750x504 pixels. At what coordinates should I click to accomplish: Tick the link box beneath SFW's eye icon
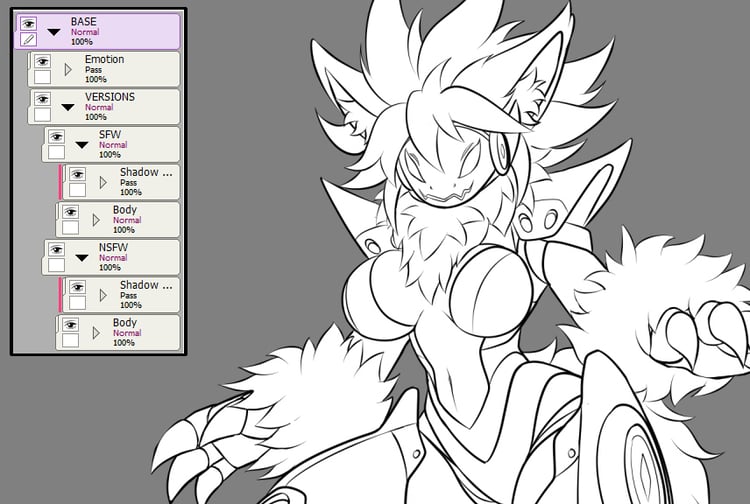pyautogui.click(x=56, y=153)
